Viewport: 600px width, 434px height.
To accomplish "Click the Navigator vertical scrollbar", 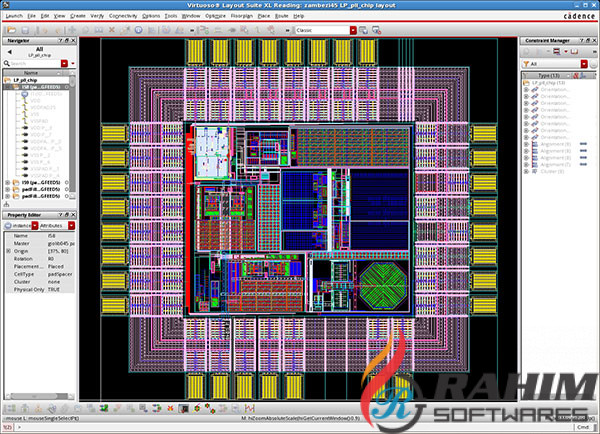I will pos(72,134).
